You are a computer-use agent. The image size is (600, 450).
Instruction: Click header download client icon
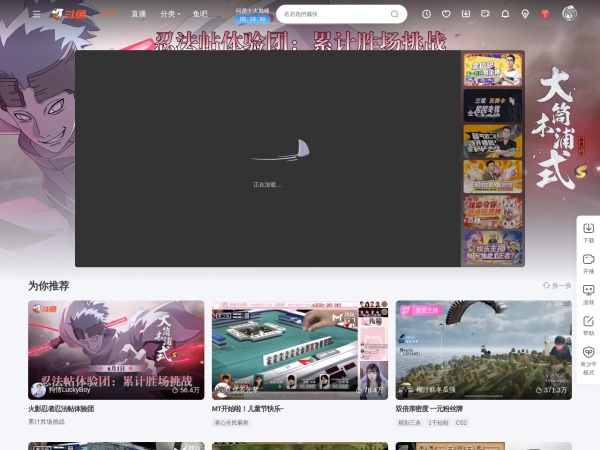[466, 14]
